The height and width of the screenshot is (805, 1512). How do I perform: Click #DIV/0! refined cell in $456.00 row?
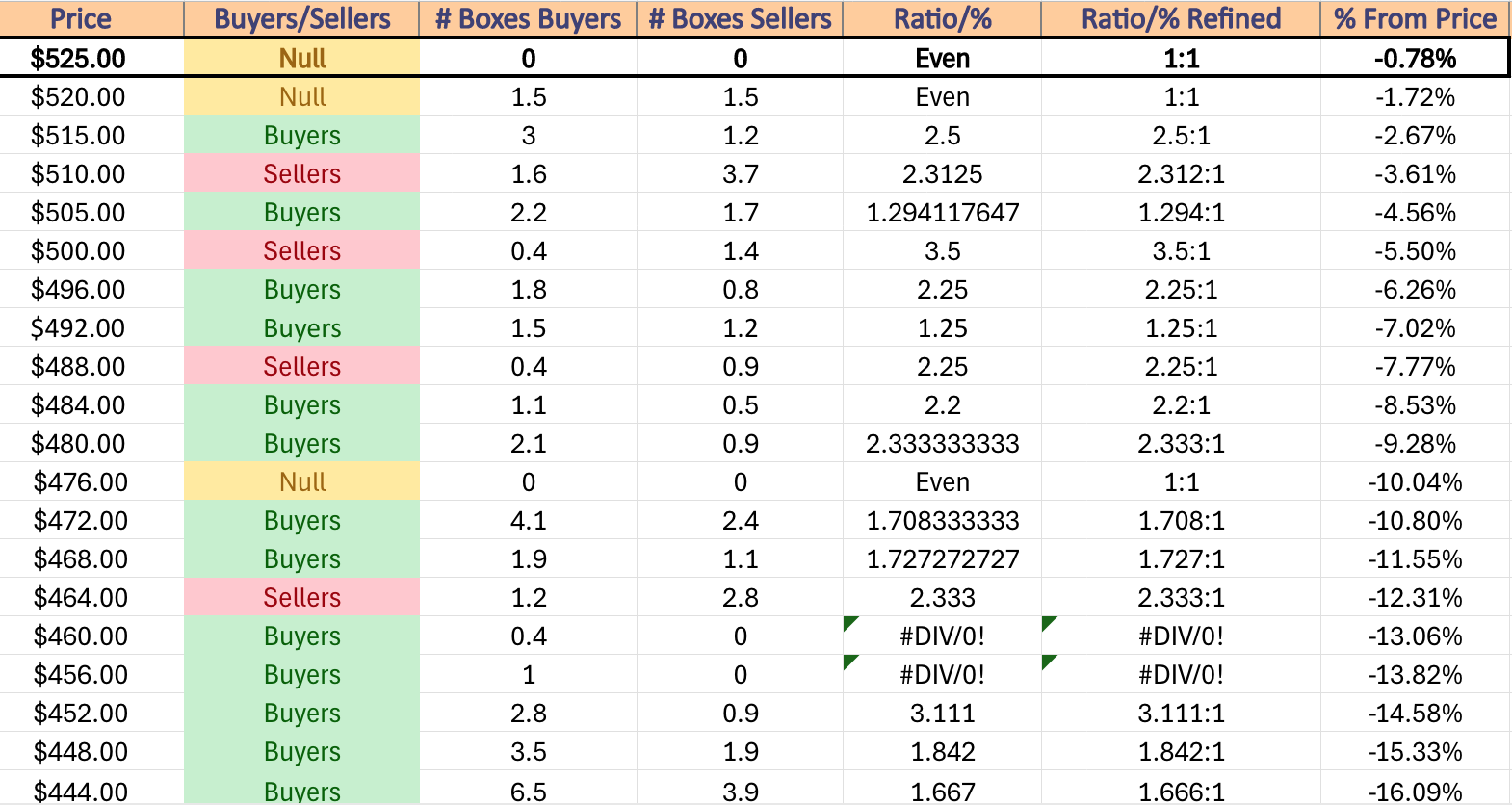pyautogui.click(x=1181, y=674)
